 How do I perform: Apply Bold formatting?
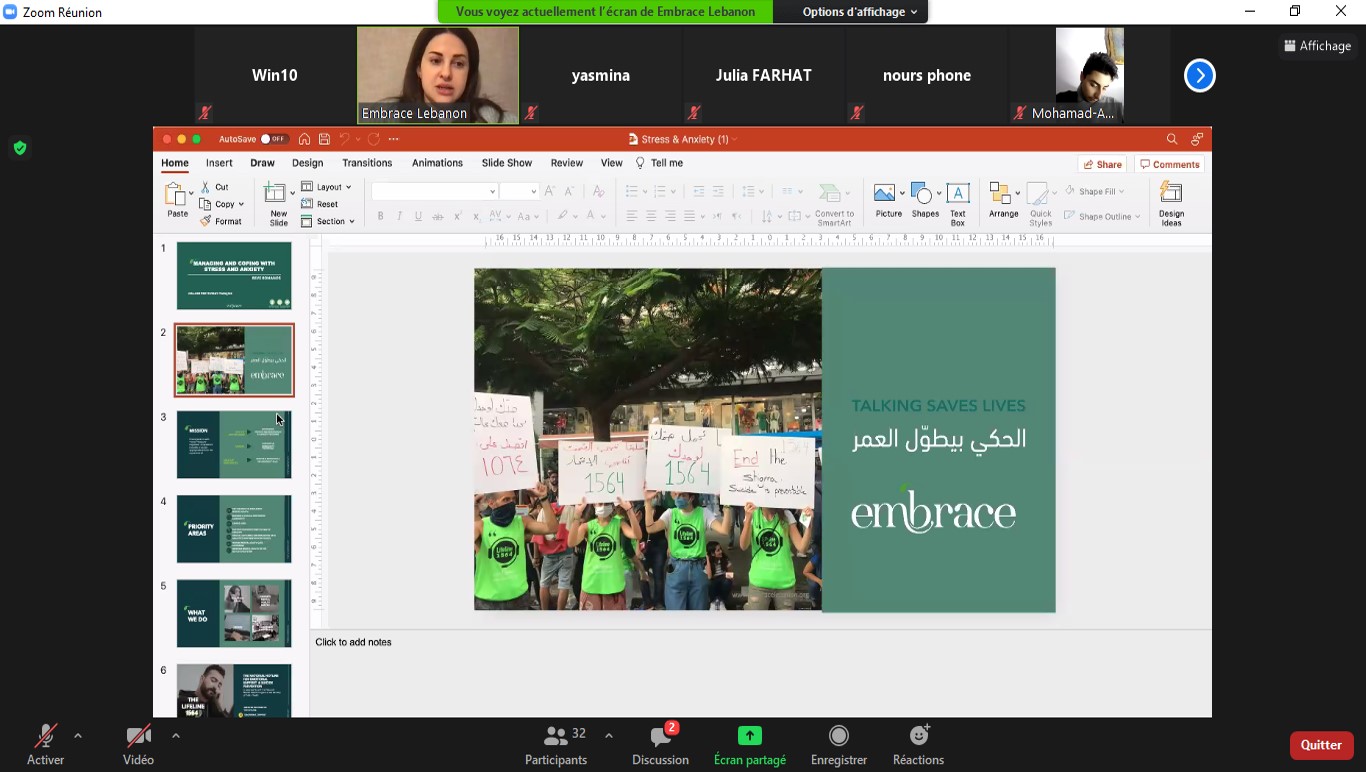coord(380,216)
